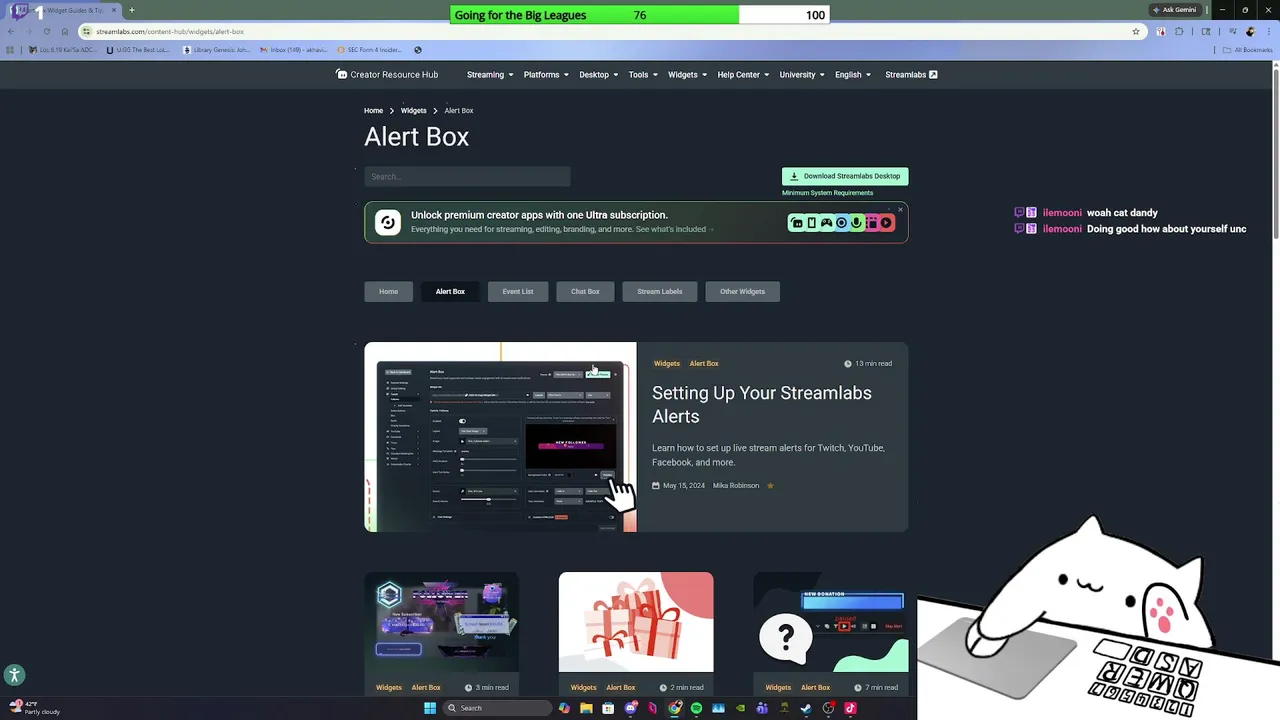Open the accessibility widget icon

[14, 675]
